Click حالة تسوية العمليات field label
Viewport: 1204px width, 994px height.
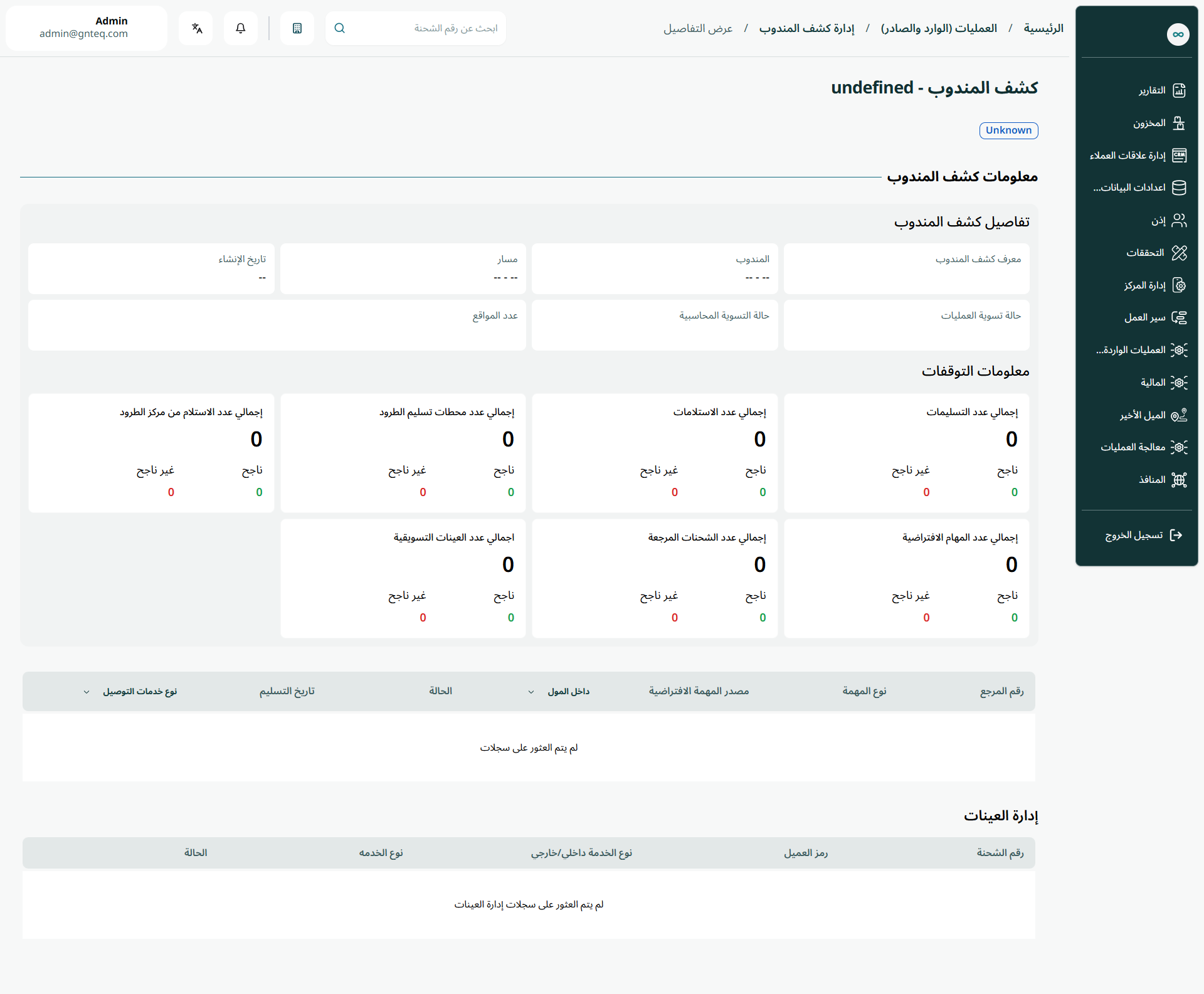pyautogui.click(x=981, y=315)
